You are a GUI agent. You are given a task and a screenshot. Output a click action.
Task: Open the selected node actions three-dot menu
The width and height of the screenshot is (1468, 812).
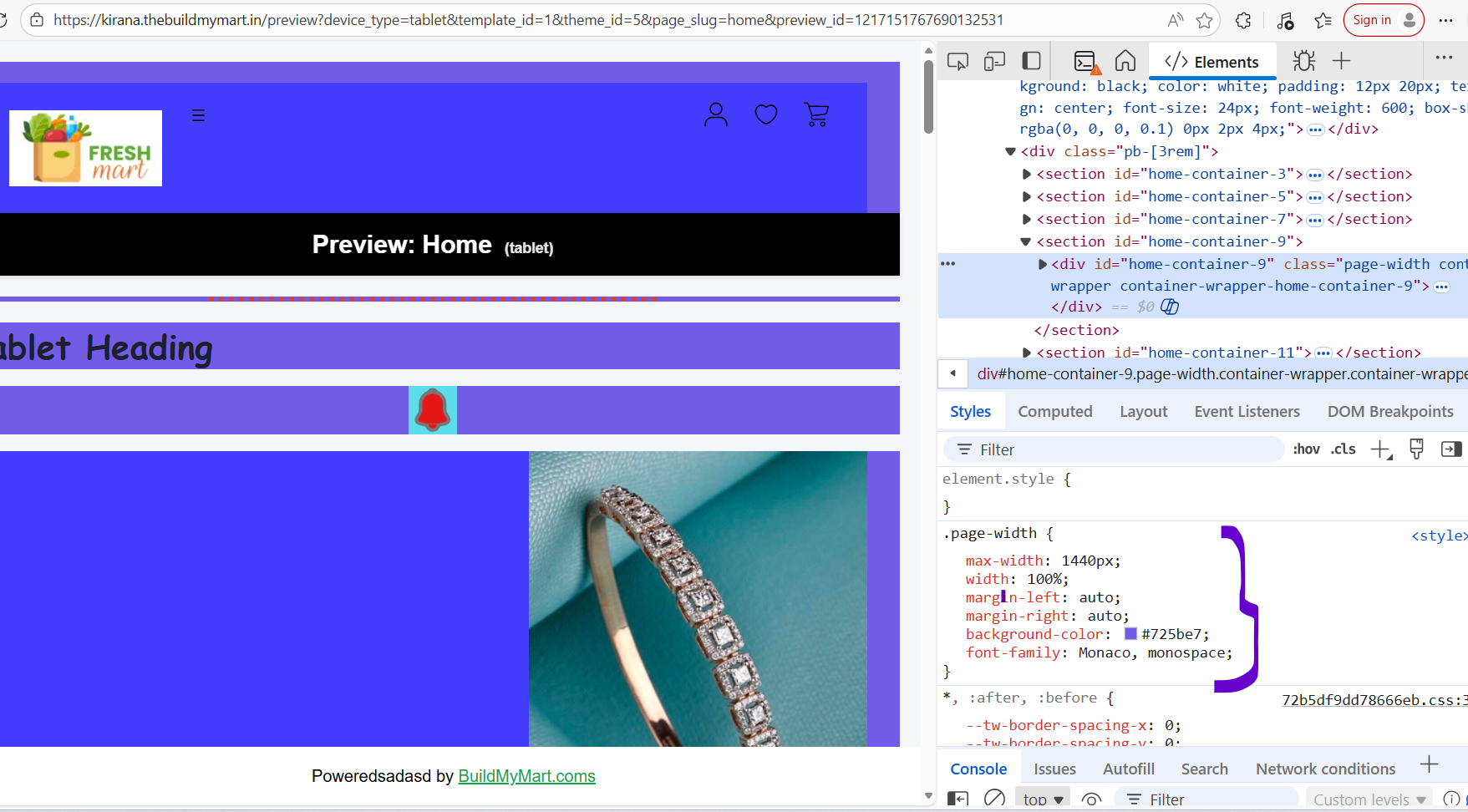tap(947, 263)
